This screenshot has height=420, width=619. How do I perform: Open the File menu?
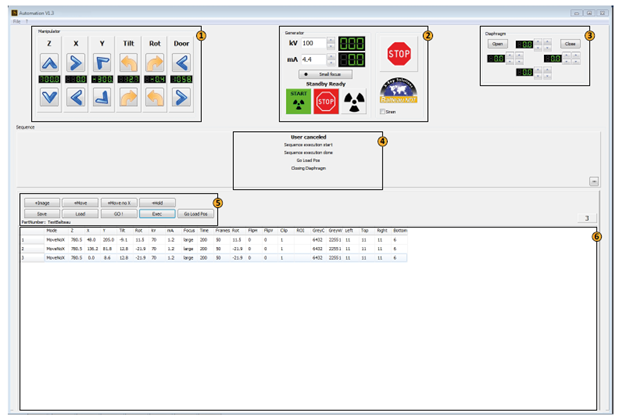click(16, 21)
